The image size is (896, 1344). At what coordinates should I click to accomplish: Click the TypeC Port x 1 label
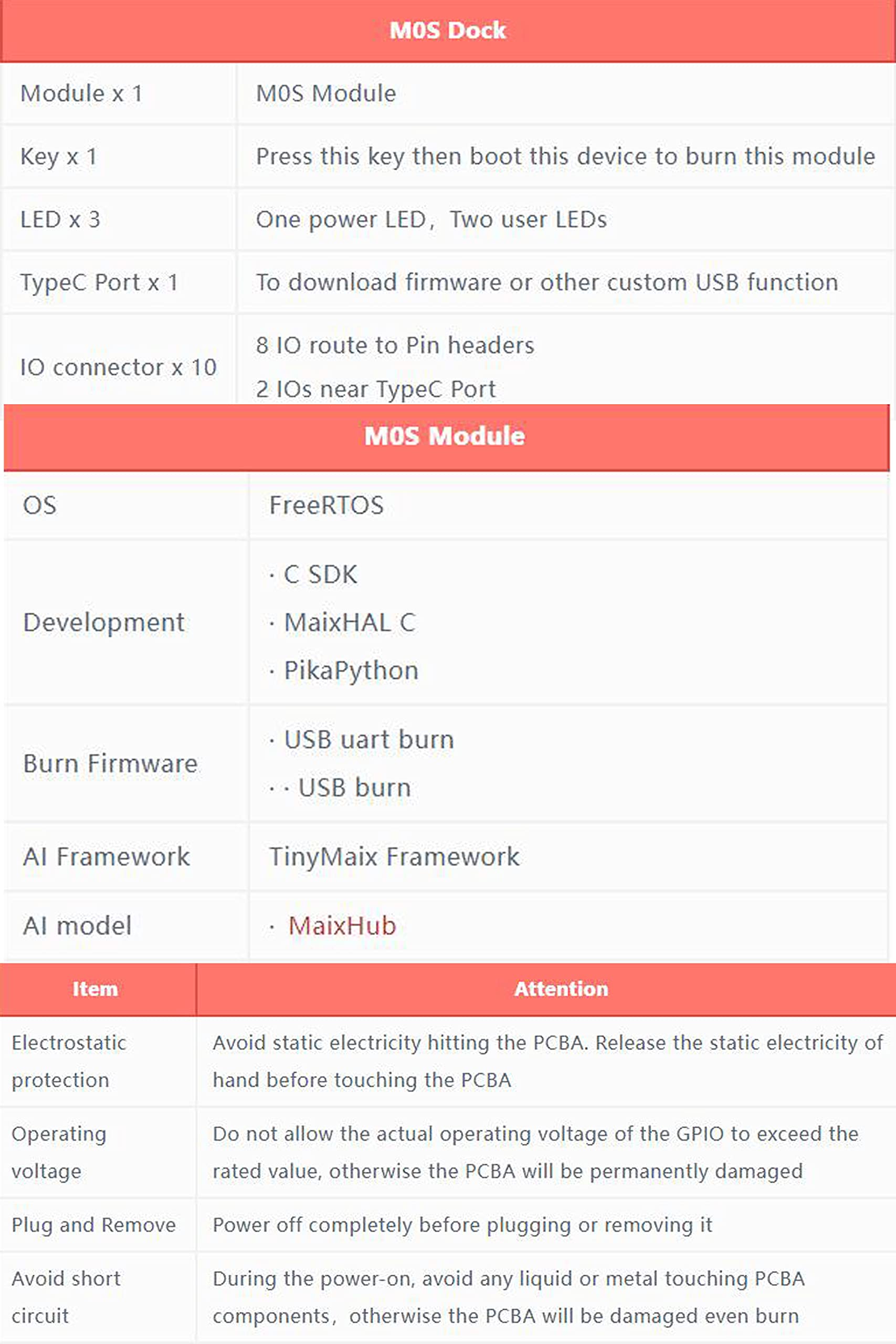click(x=99, y=283)
